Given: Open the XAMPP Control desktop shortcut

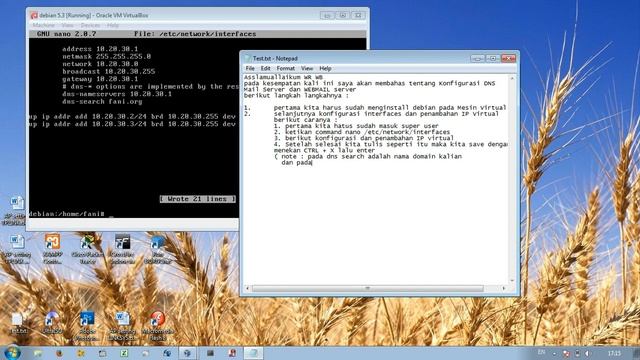Looking at the screenshot, I should click(x=52, y=249).
